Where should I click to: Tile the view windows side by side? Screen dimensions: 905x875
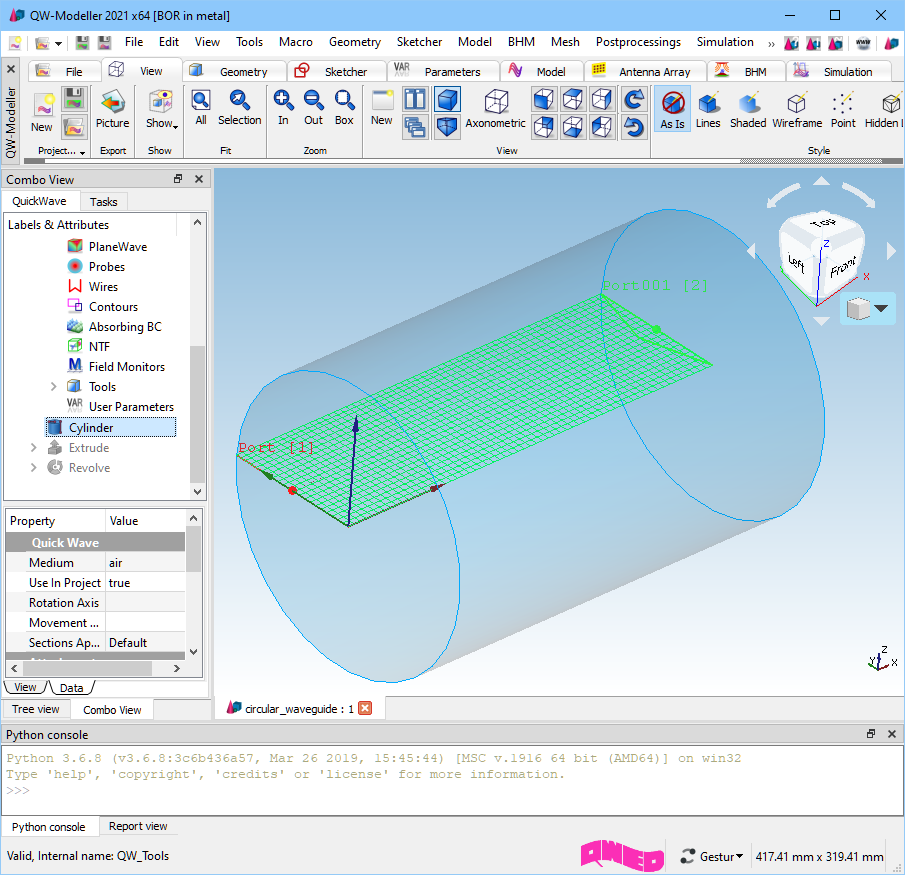pos(415,99)
